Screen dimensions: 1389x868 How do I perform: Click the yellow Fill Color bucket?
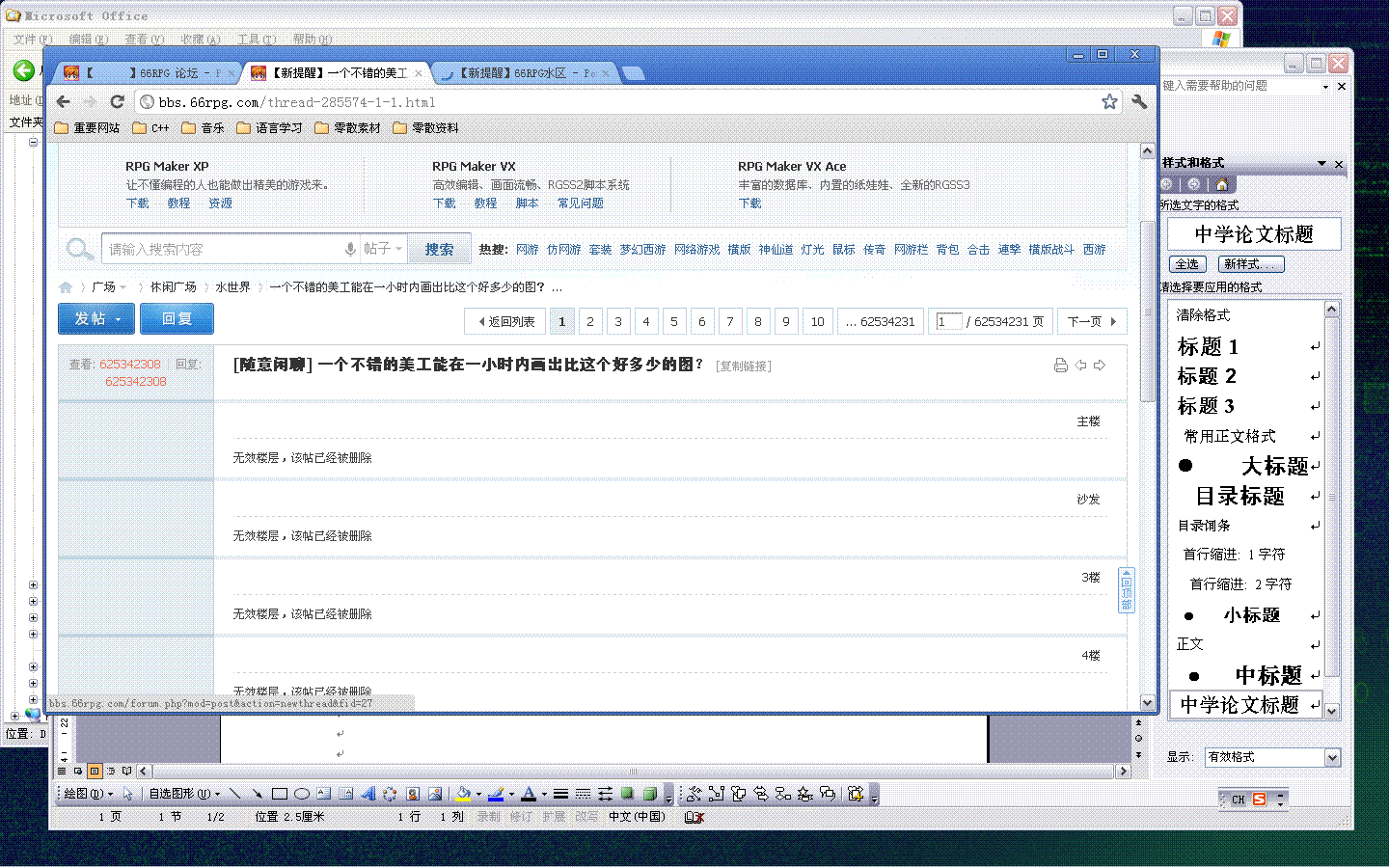464,794
